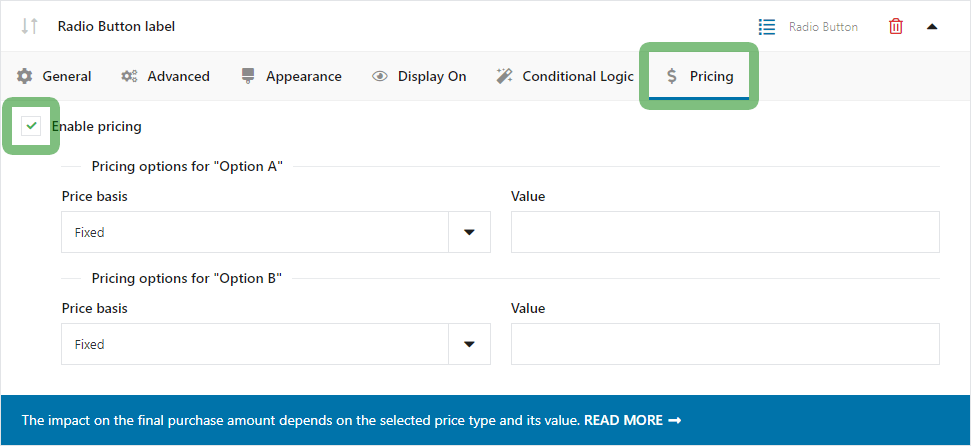Viewport: 971px width, 446px height.
Task: Click the cogs icon beside Advanced
Action: pos(129,76)
